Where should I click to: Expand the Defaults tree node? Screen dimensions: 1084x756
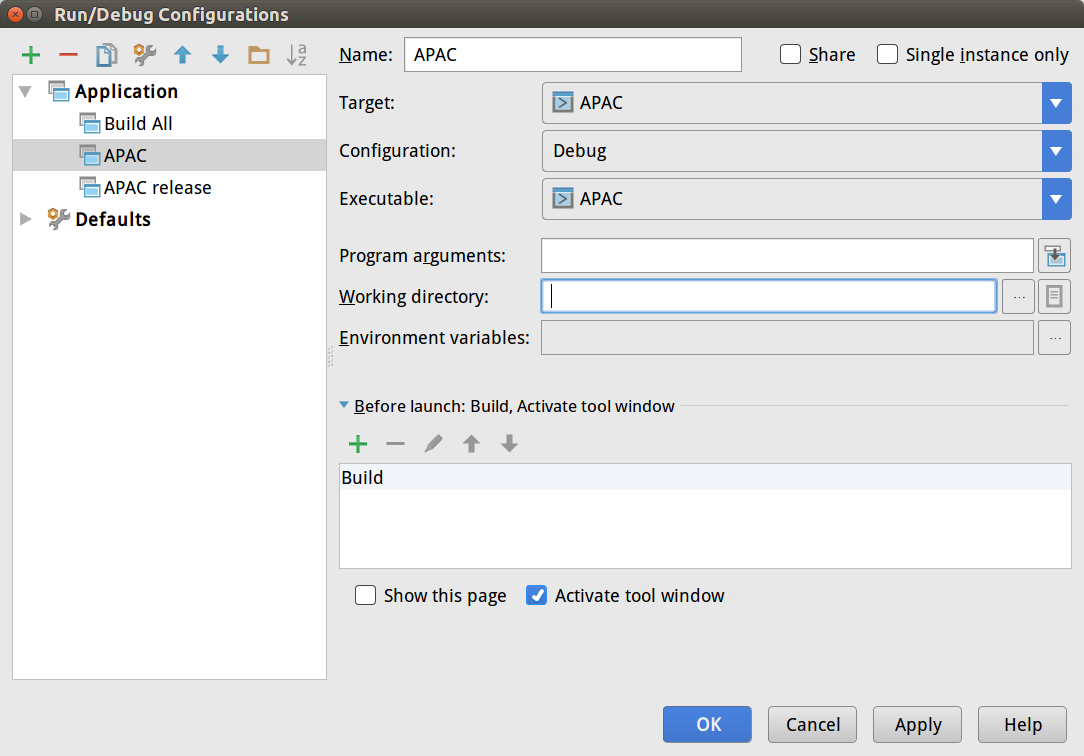(26, 219)
